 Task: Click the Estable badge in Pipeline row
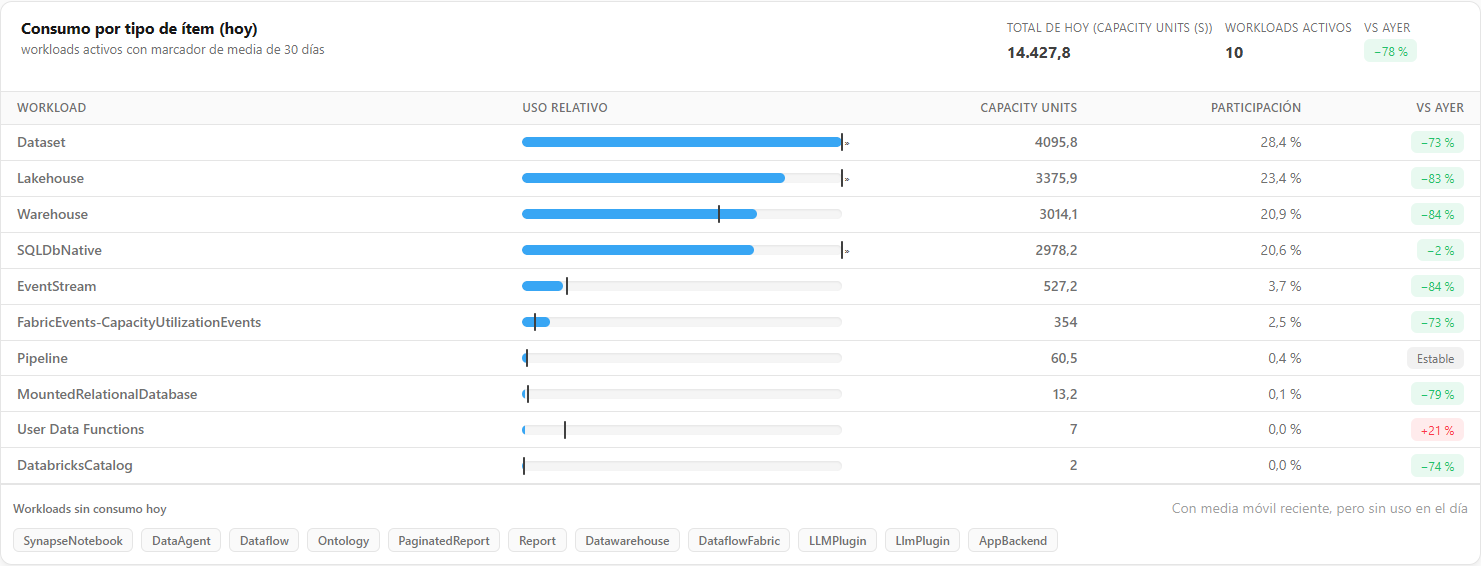tap(1435, 358)
